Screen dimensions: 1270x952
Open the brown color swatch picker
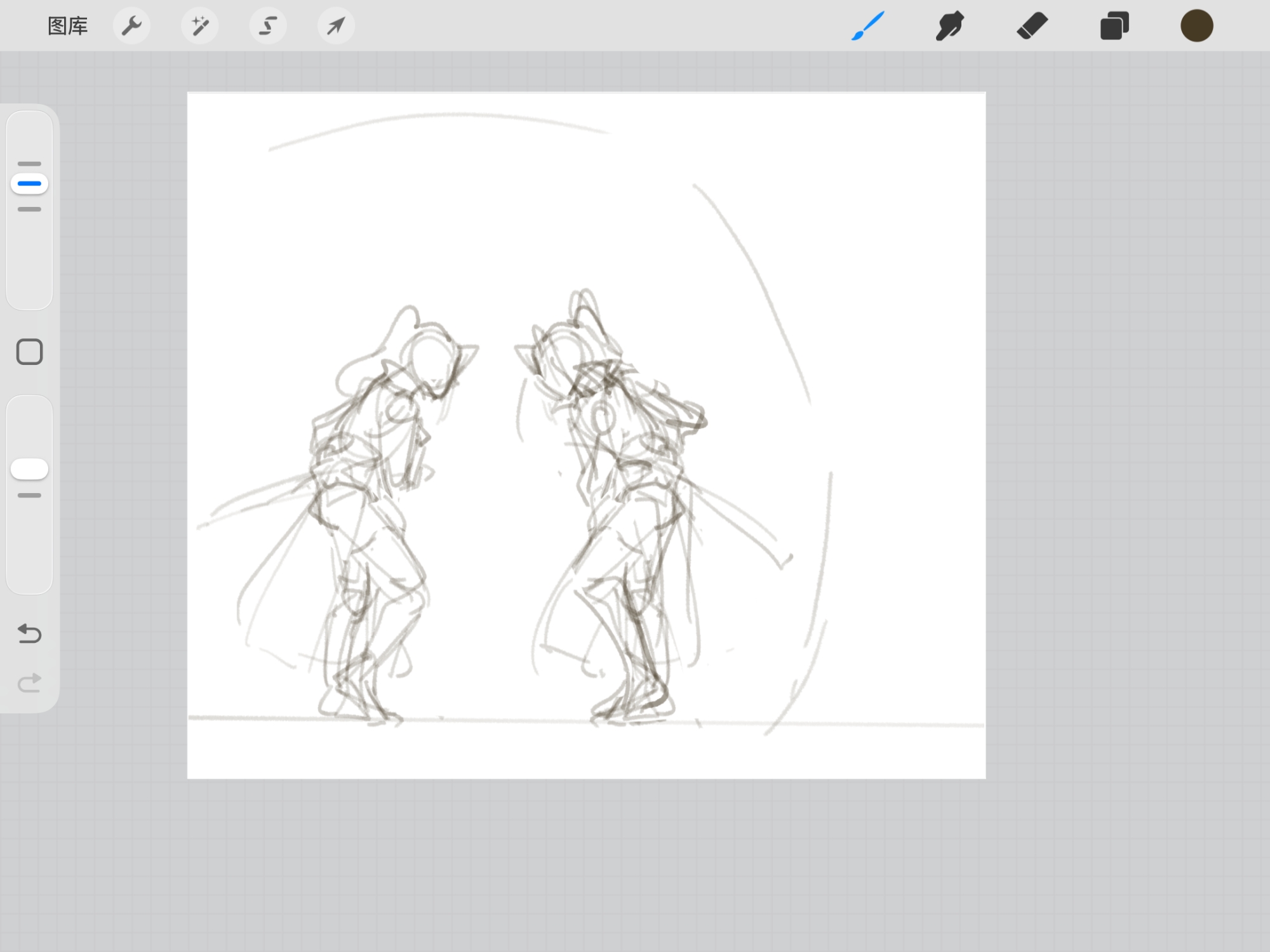[x=1196, y=26]
